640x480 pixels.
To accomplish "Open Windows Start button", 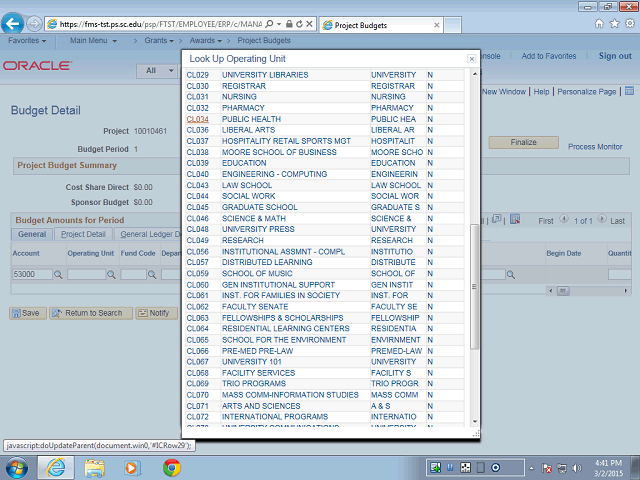I will pyautogui.click(x=17, y=468).
